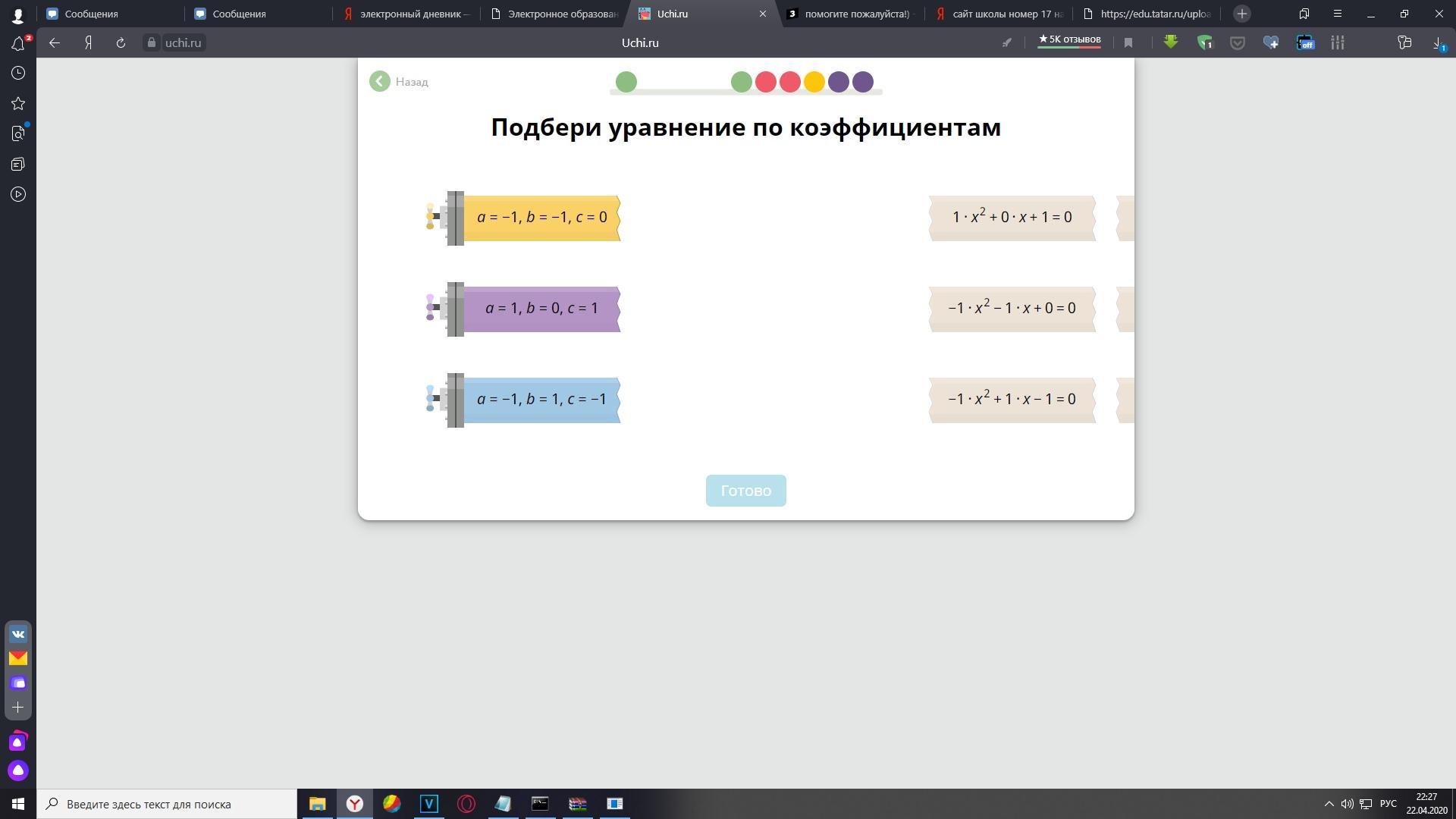Reload the page with the refresh icon
1456x819 pixels.
pyautogui.click(x=121, y=43)
